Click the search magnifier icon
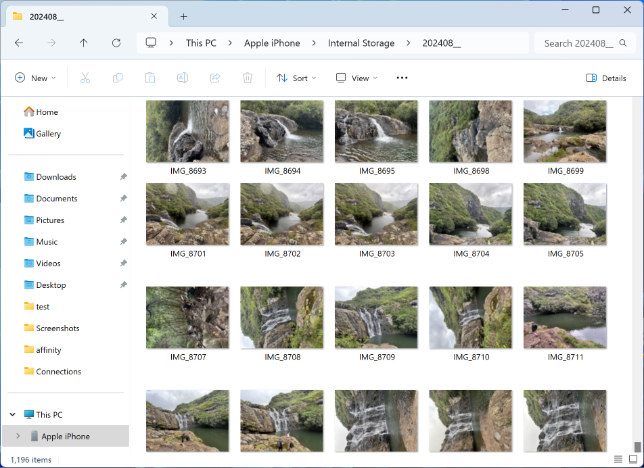Viewport: 644px width, 468px height. (623, 43)
